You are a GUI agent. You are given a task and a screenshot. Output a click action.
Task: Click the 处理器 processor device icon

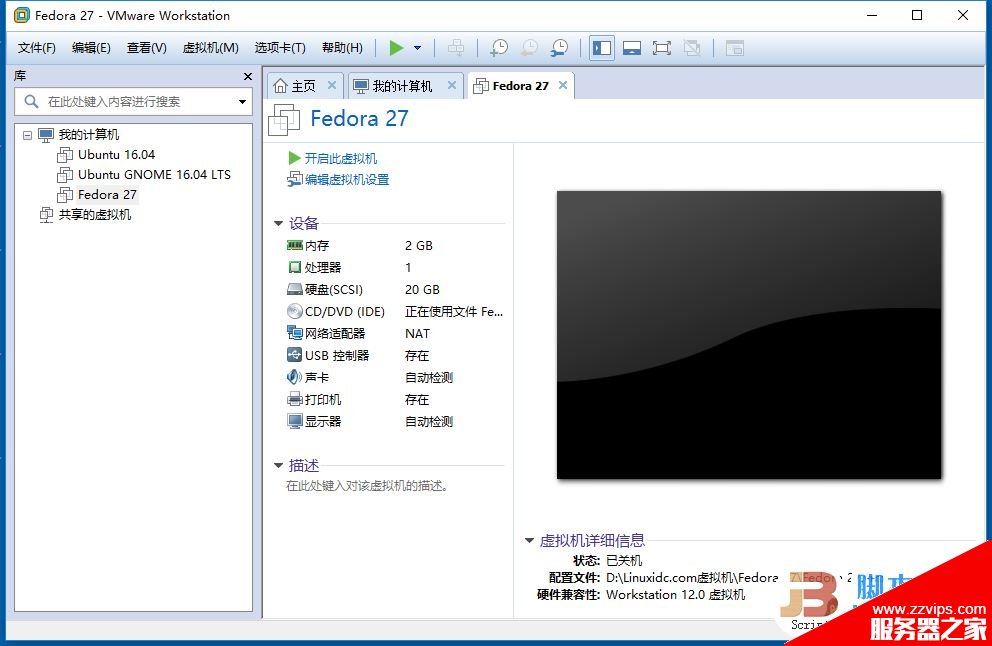(295, 267)
